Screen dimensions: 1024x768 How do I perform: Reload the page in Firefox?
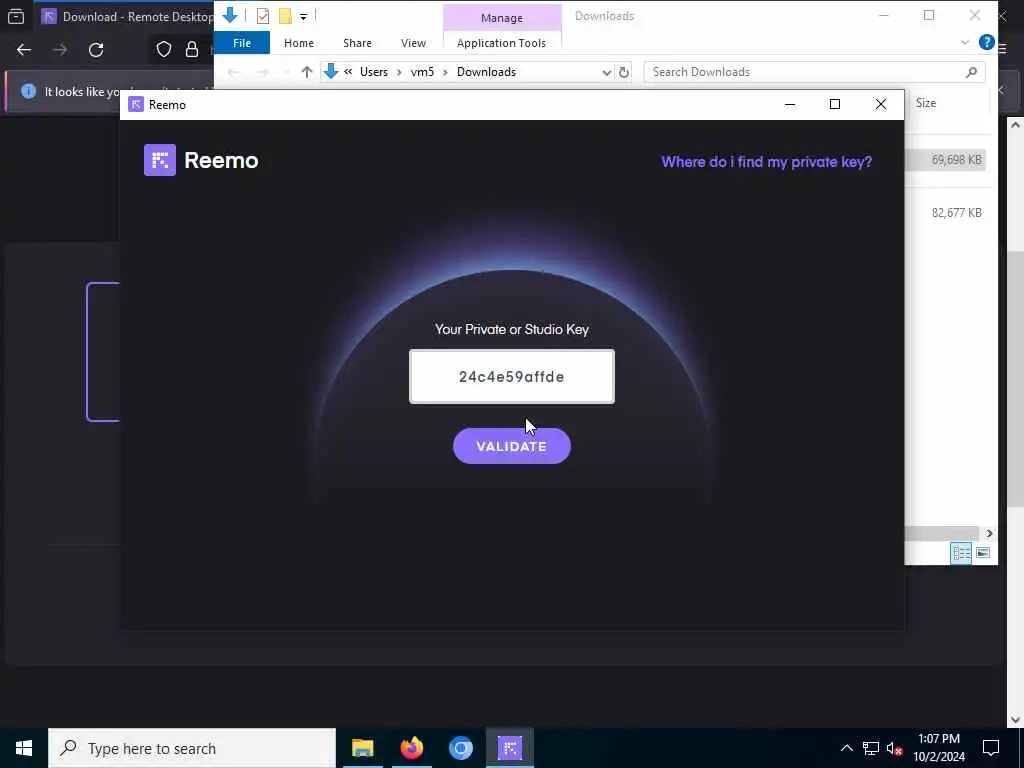coord(96,50)
